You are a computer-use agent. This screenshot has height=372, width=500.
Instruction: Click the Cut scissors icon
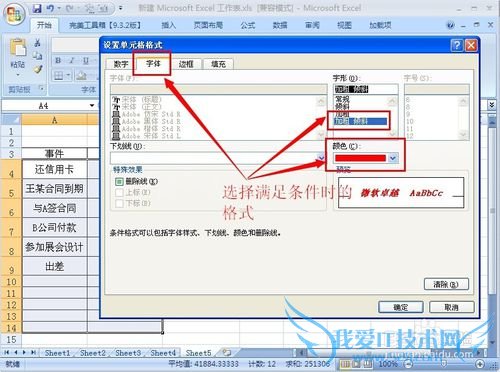38,43
